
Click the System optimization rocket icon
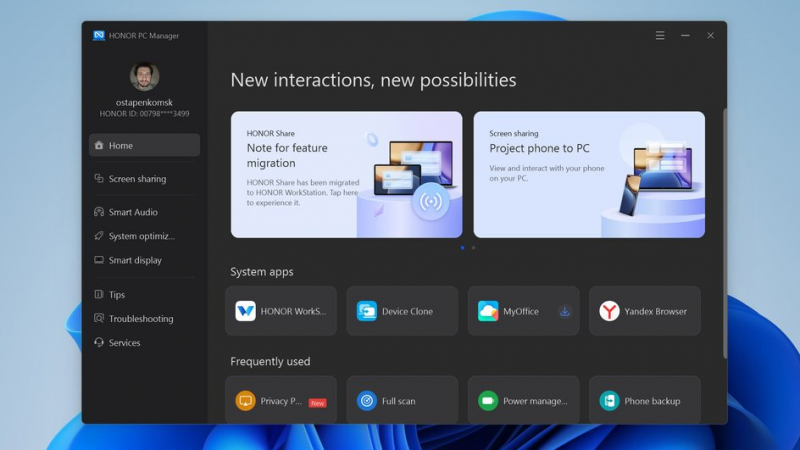pos(99,235)
